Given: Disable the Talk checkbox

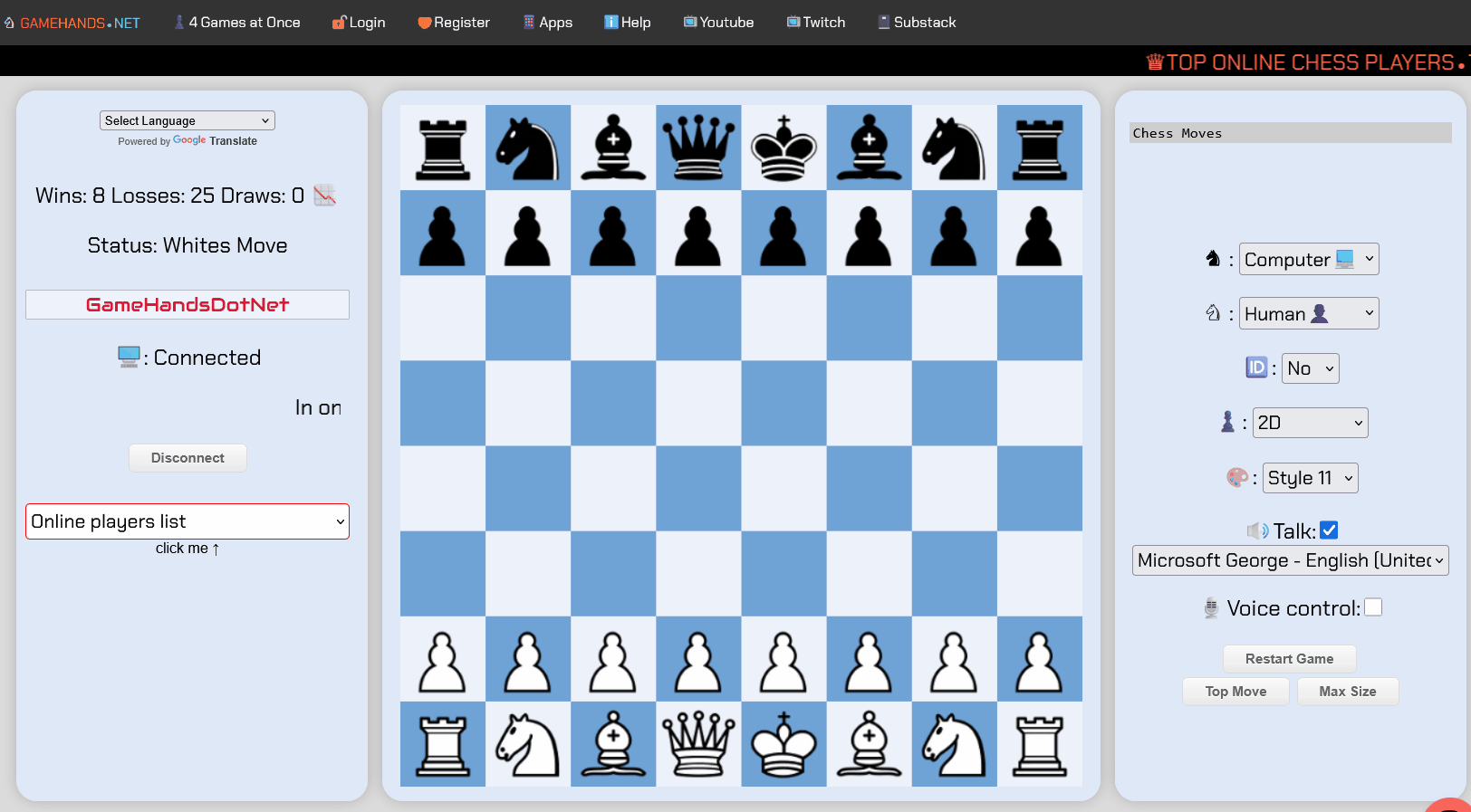Looking at the screenshot, I should click(x=1329, y=530).
